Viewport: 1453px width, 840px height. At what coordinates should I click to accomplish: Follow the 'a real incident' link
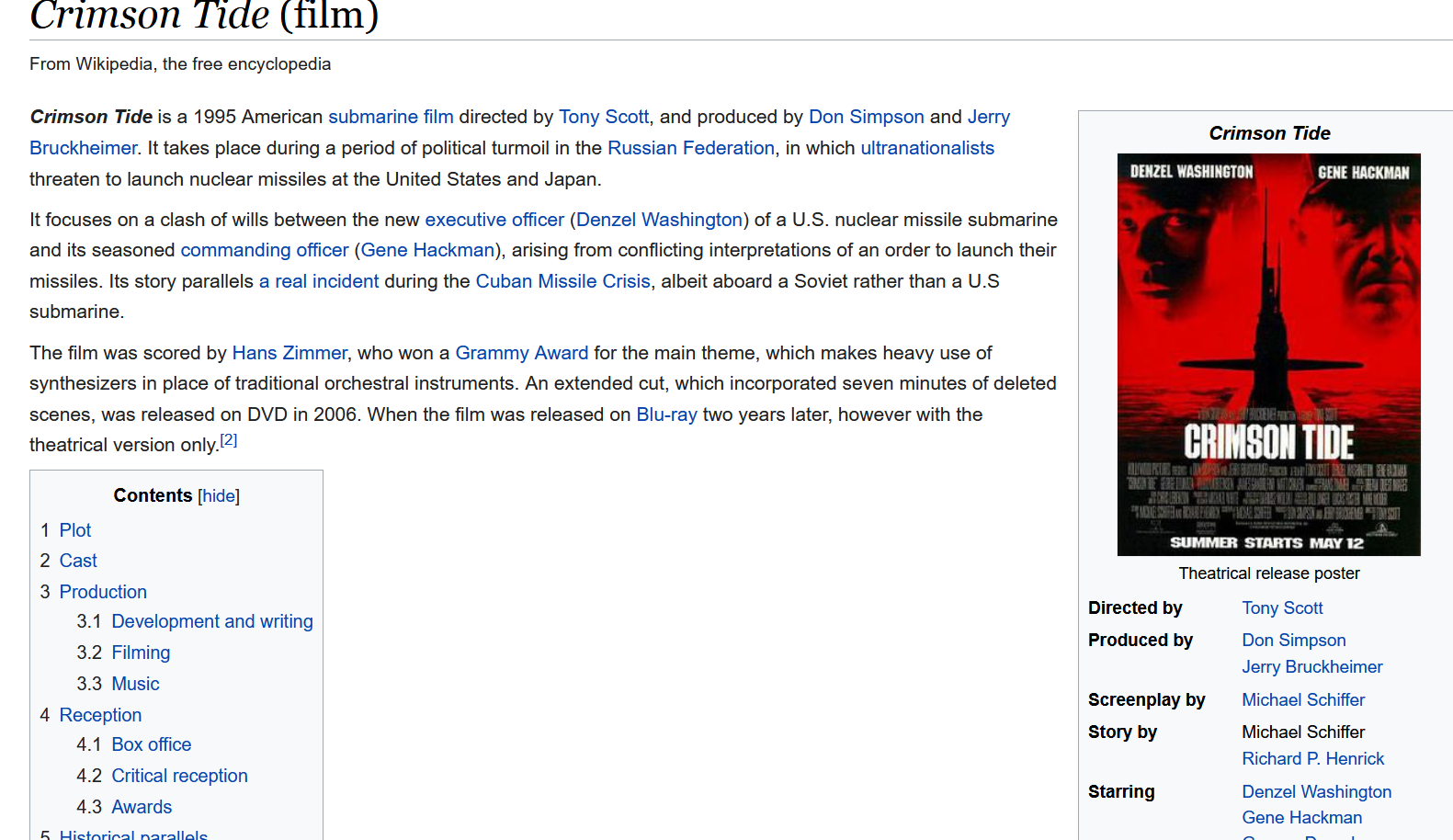[x=319, y=281]
